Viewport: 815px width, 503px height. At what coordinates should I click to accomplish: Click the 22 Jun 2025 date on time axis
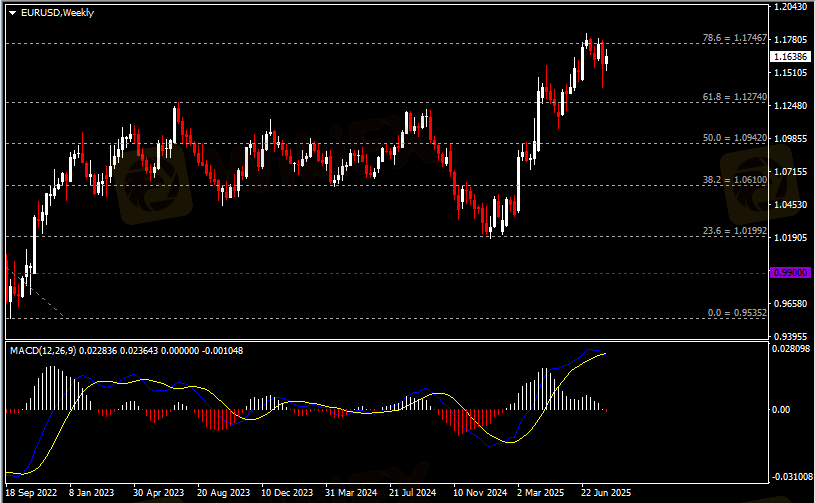[x=606, y=493]
